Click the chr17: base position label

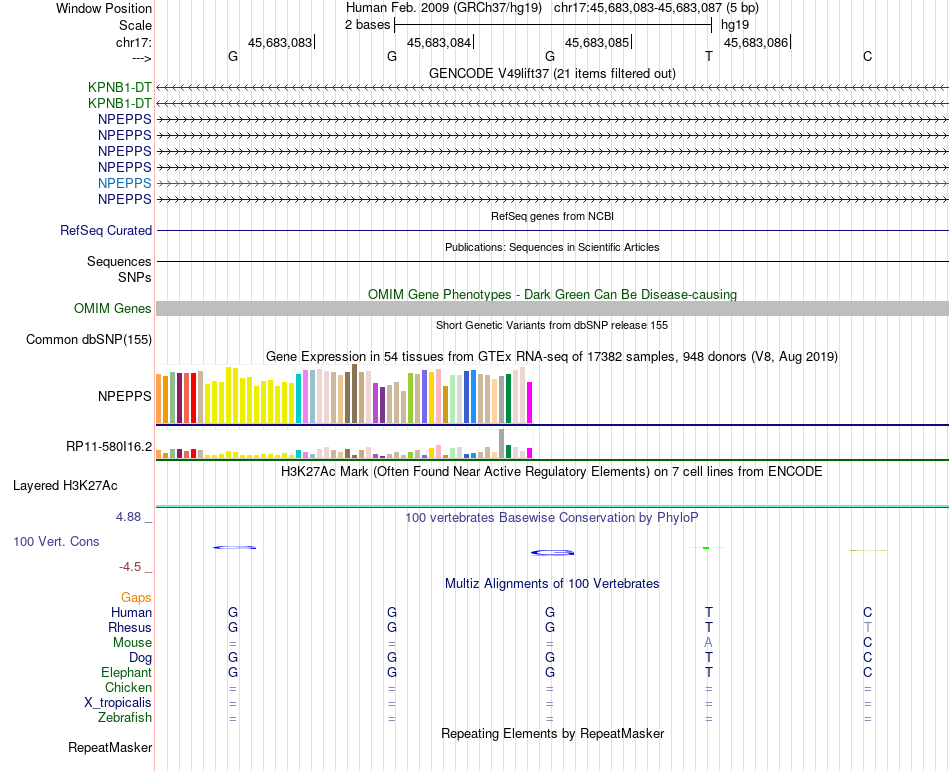pyautogui.click(x=133, y=42)
